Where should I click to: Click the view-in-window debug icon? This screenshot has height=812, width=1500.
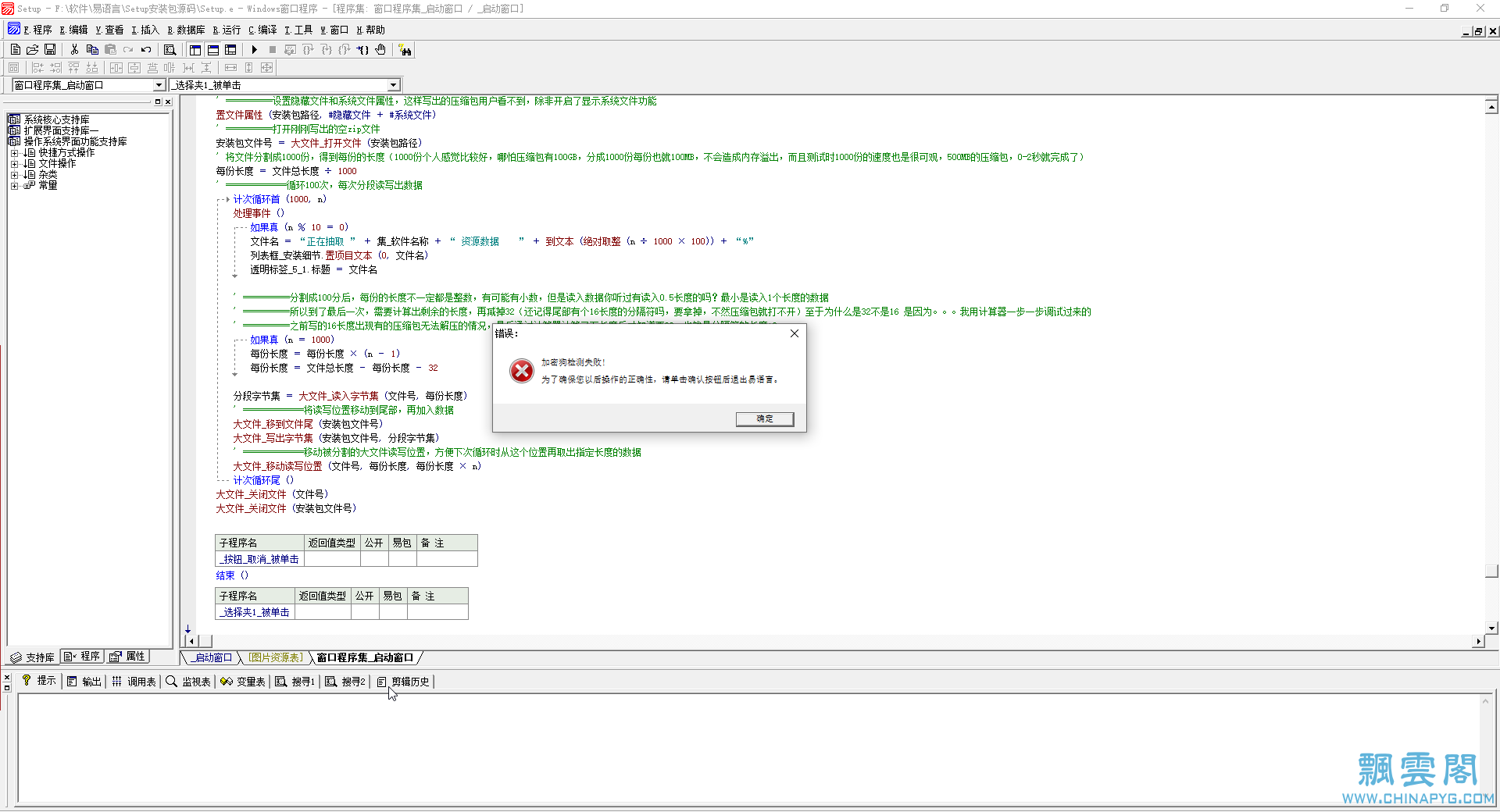(x=291, y=49)
